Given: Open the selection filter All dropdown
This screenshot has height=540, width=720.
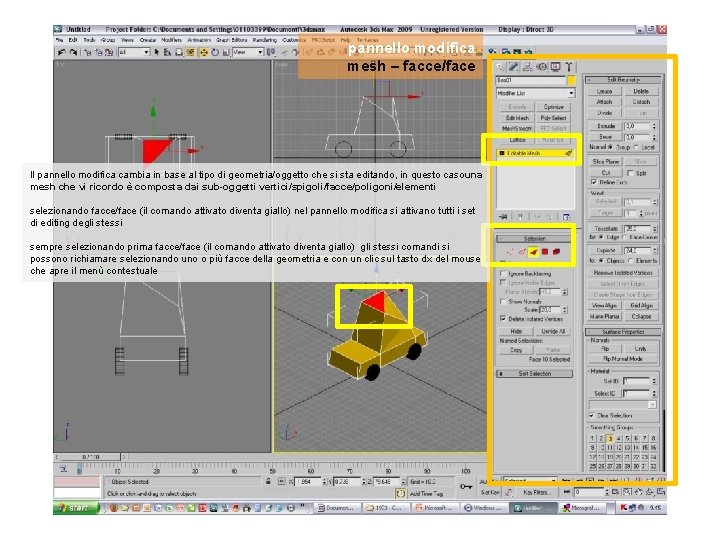Looking at the screenshot, I should click(134, 52).
